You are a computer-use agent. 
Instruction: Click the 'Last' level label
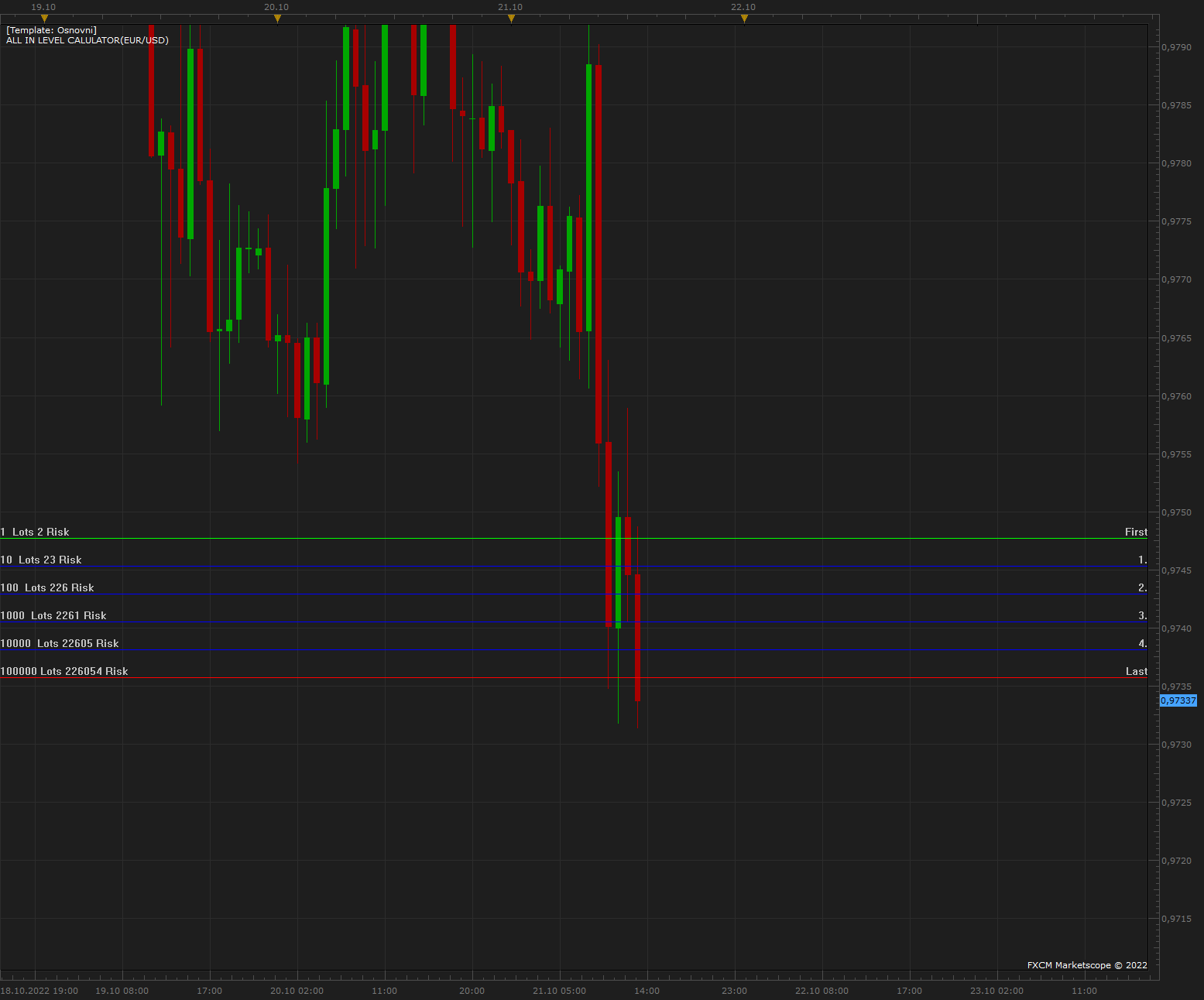(x=1137, y=671)
